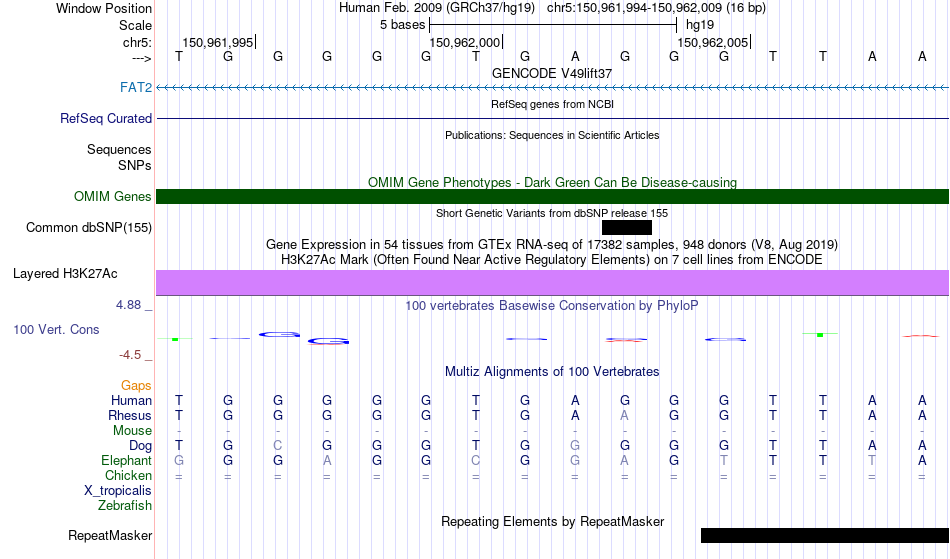The width and height of the screenshot is (950, 559).
Task: Click the first G in the Elephant row
Action: pos(179,460)
